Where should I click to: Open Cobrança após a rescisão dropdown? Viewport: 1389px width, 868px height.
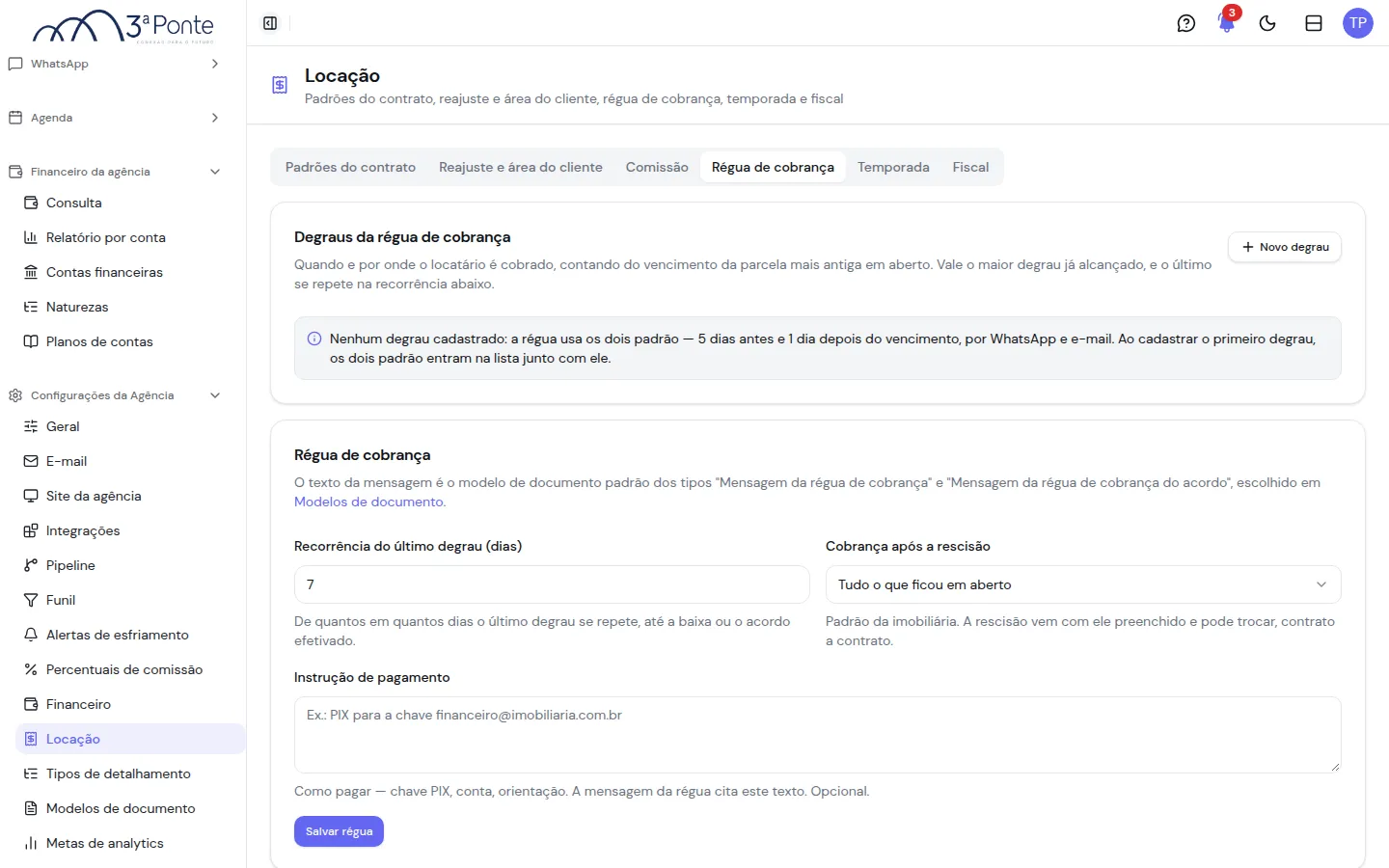pos(1083,584)
